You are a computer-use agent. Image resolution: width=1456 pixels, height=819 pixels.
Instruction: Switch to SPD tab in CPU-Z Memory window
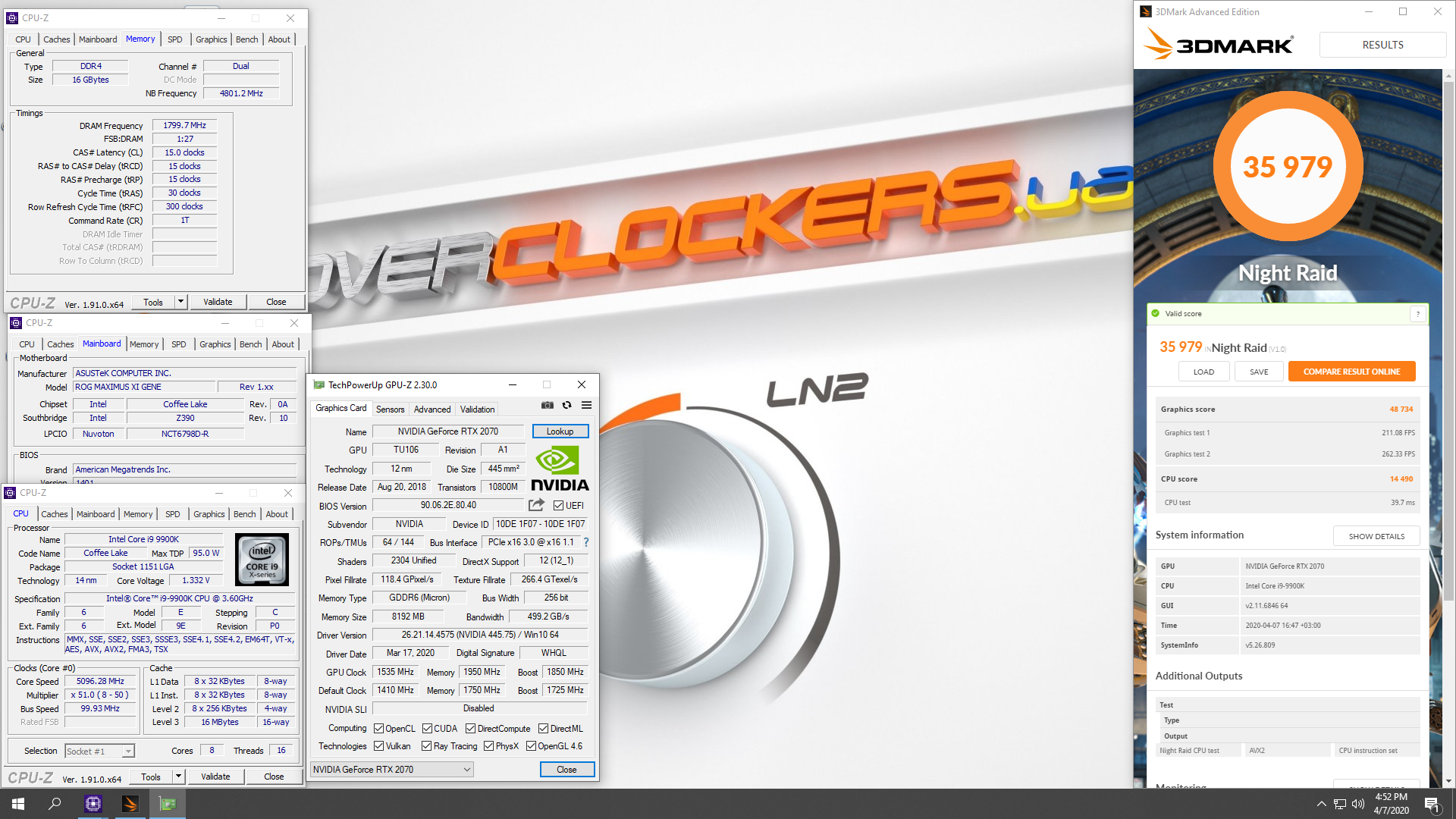pyautogui.click(x=175, y=39)
